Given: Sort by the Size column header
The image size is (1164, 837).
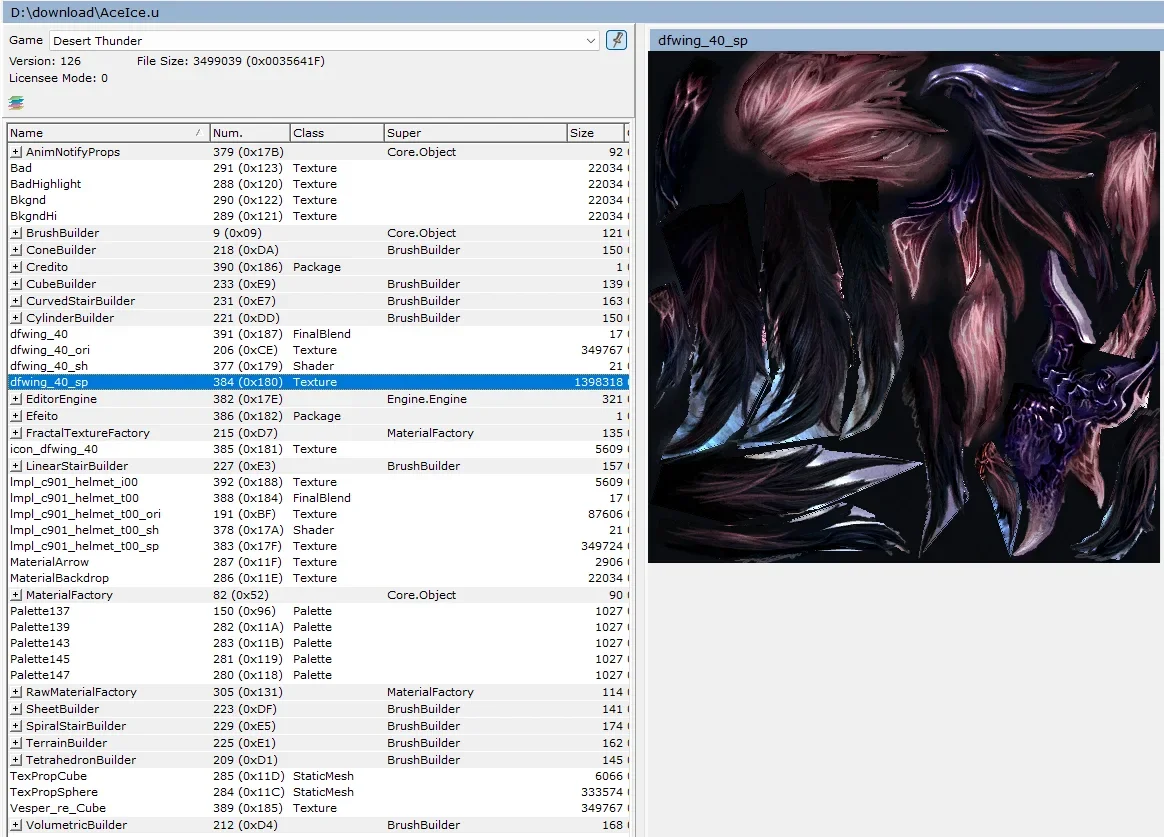Looking at the screenshot, I should pos(593,133).
